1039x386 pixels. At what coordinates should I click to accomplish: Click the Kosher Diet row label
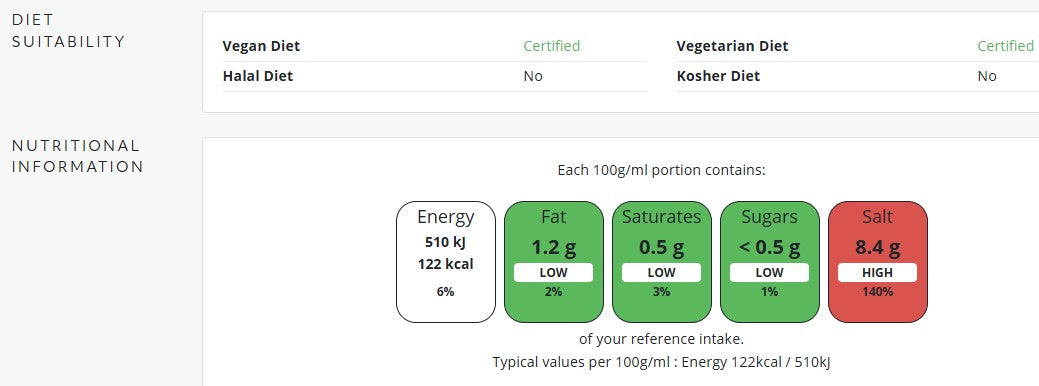(x=718, y=76)
